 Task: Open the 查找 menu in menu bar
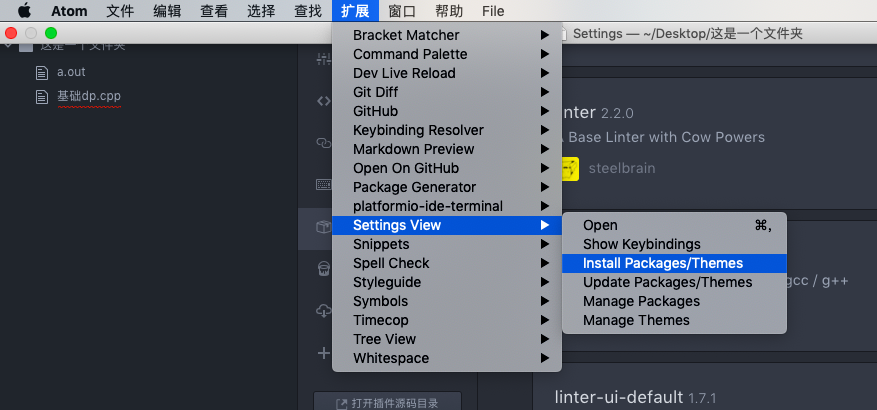click(308, 11)
